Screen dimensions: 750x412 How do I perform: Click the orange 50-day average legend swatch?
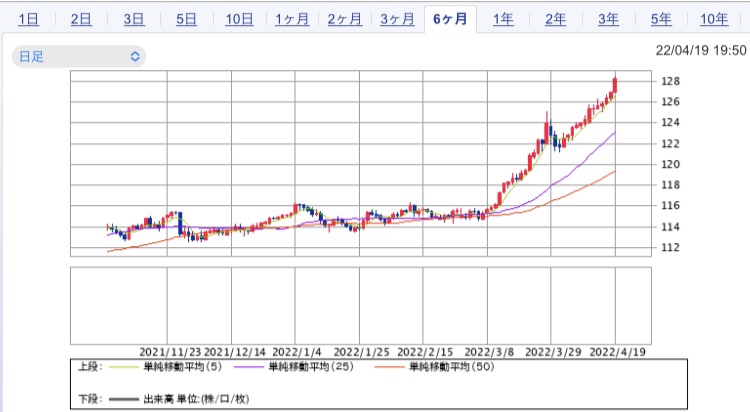point(389,367)
